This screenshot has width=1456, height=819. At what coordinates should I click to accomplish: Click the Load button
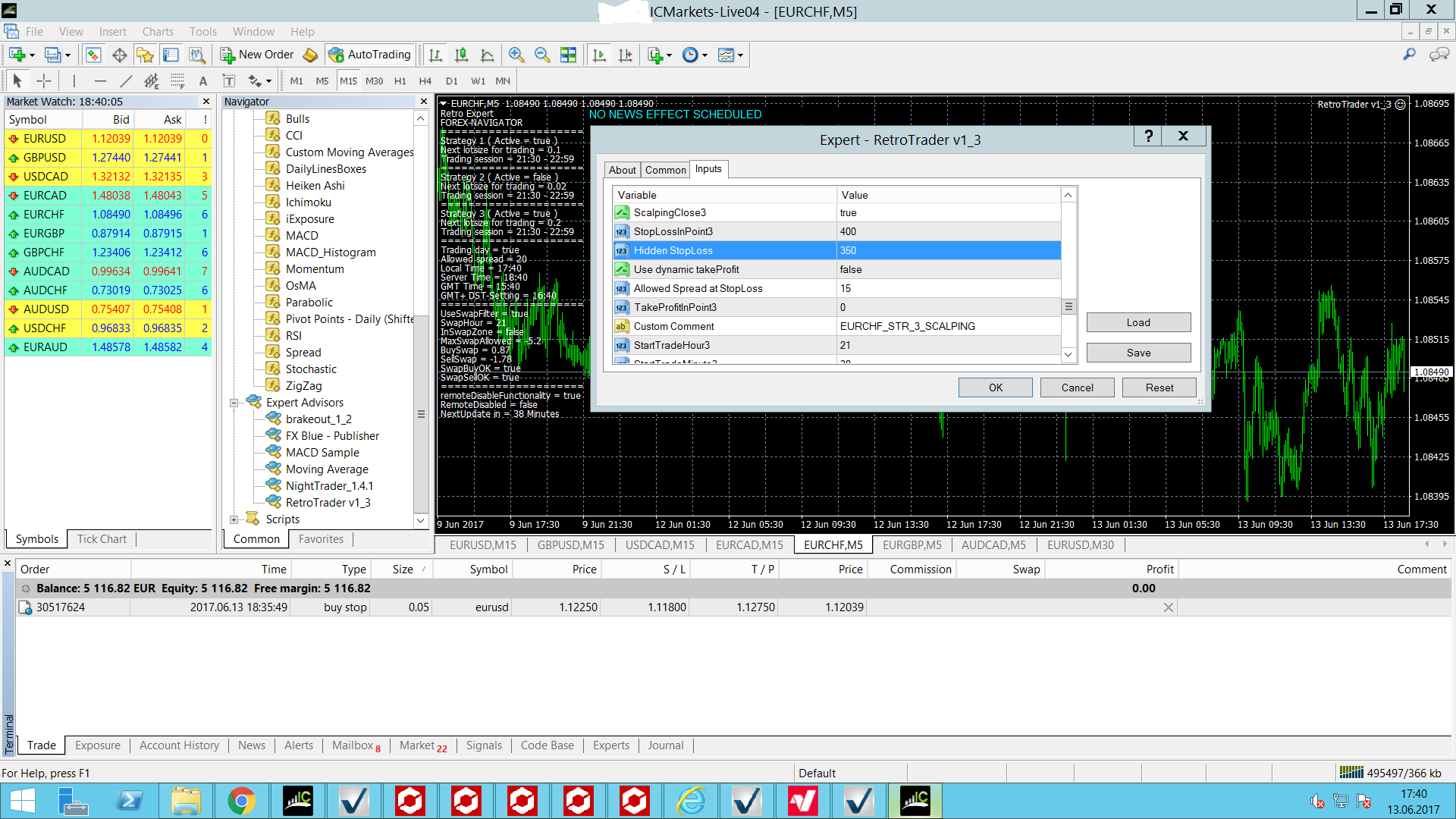[x=1137, y=322]
